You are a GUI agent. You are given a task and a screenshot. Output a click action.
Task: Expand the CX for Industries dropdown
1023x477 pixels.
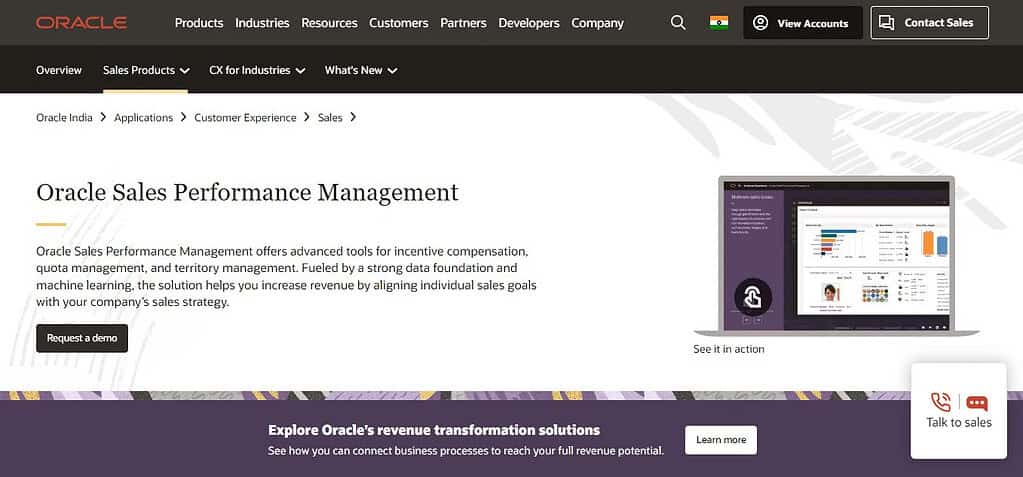[x=257, y=70]
